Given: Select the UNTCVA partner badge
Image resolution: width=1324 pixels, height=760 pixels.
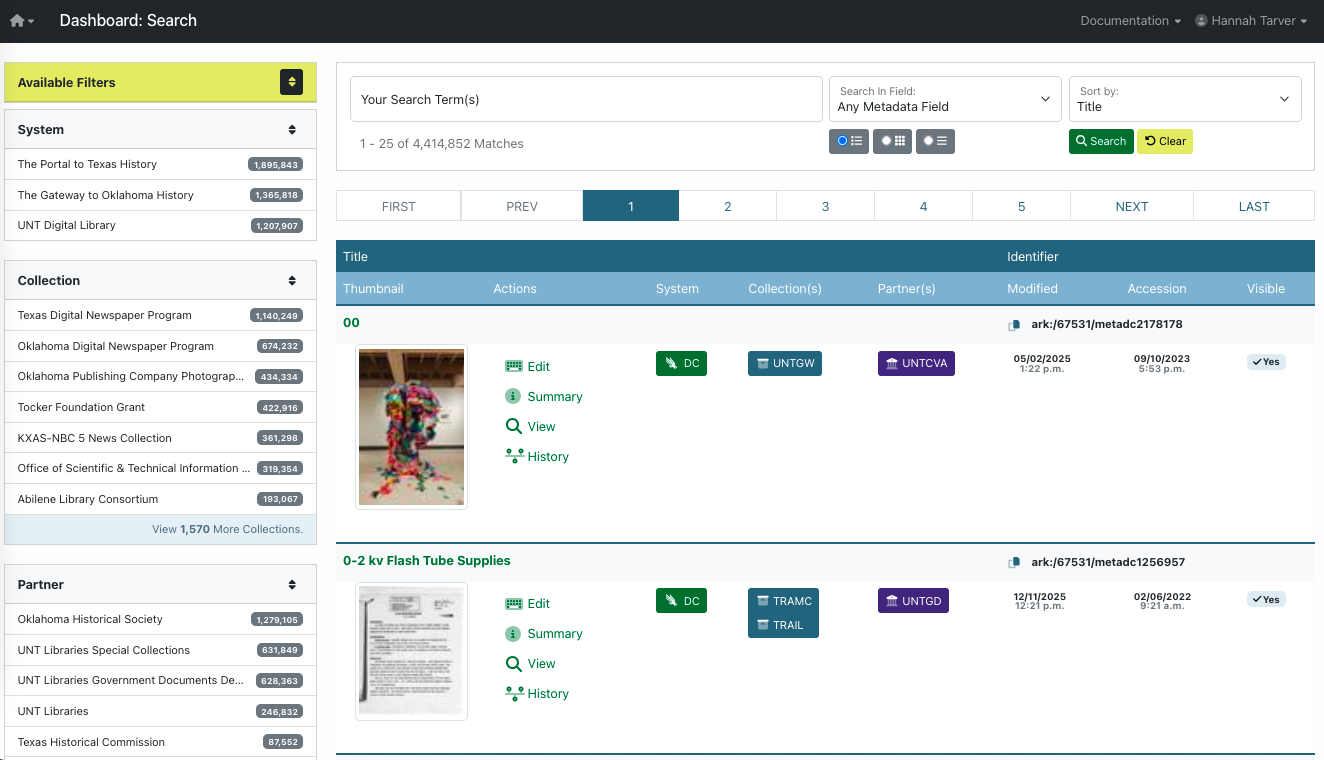Looking at the screenshot, I should click(916, 363).
